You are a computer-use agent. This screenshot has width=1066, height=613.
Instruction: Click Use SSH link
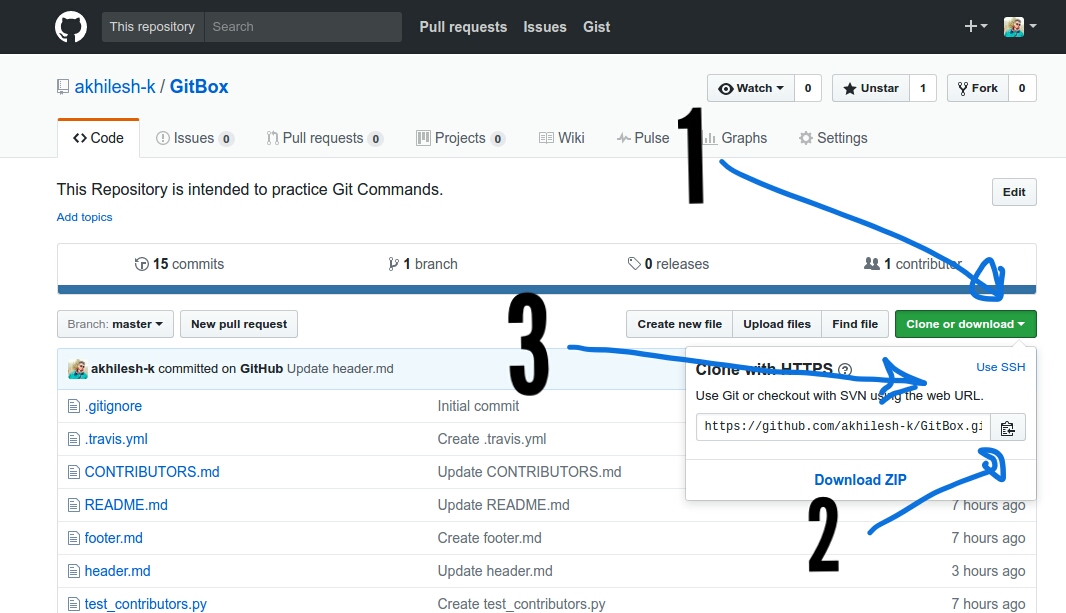1001,367
